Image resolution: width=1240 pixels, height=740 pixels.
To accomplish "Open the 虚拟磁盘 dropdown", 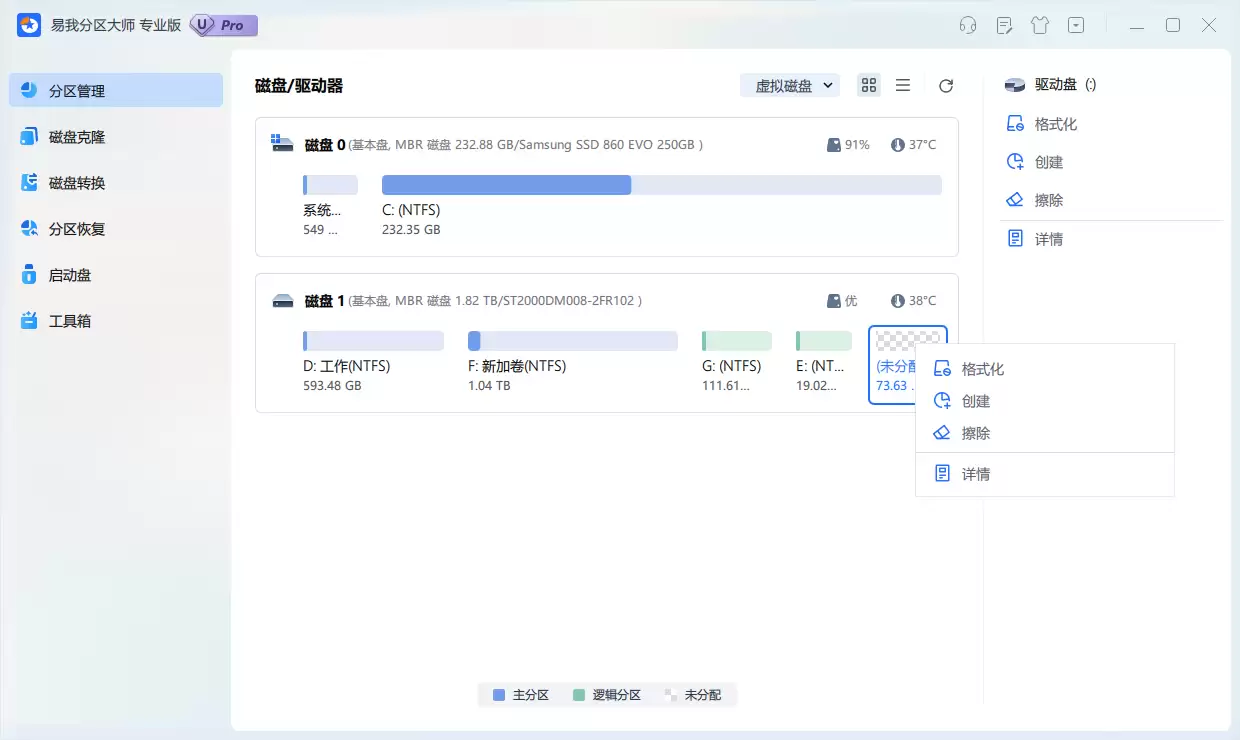I will 789,85.
